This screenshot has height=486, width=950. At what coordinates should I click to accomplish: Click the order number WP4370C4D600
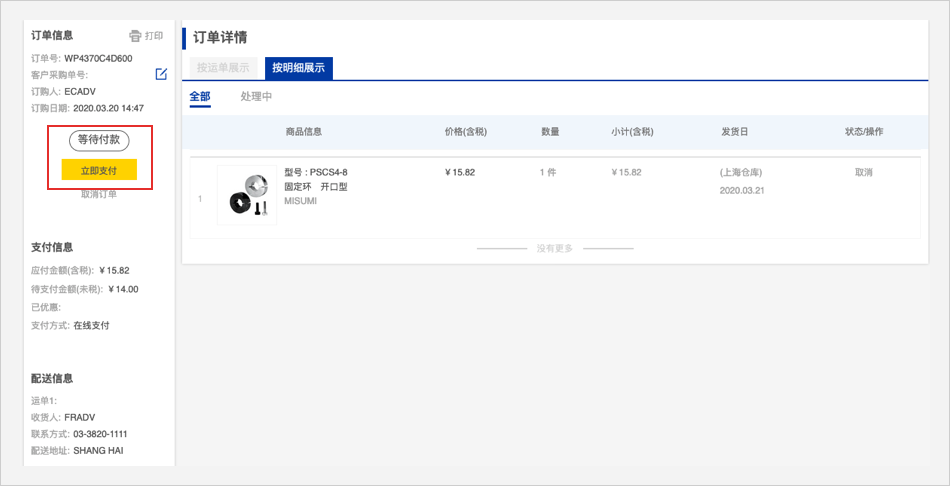coord(98,58)
